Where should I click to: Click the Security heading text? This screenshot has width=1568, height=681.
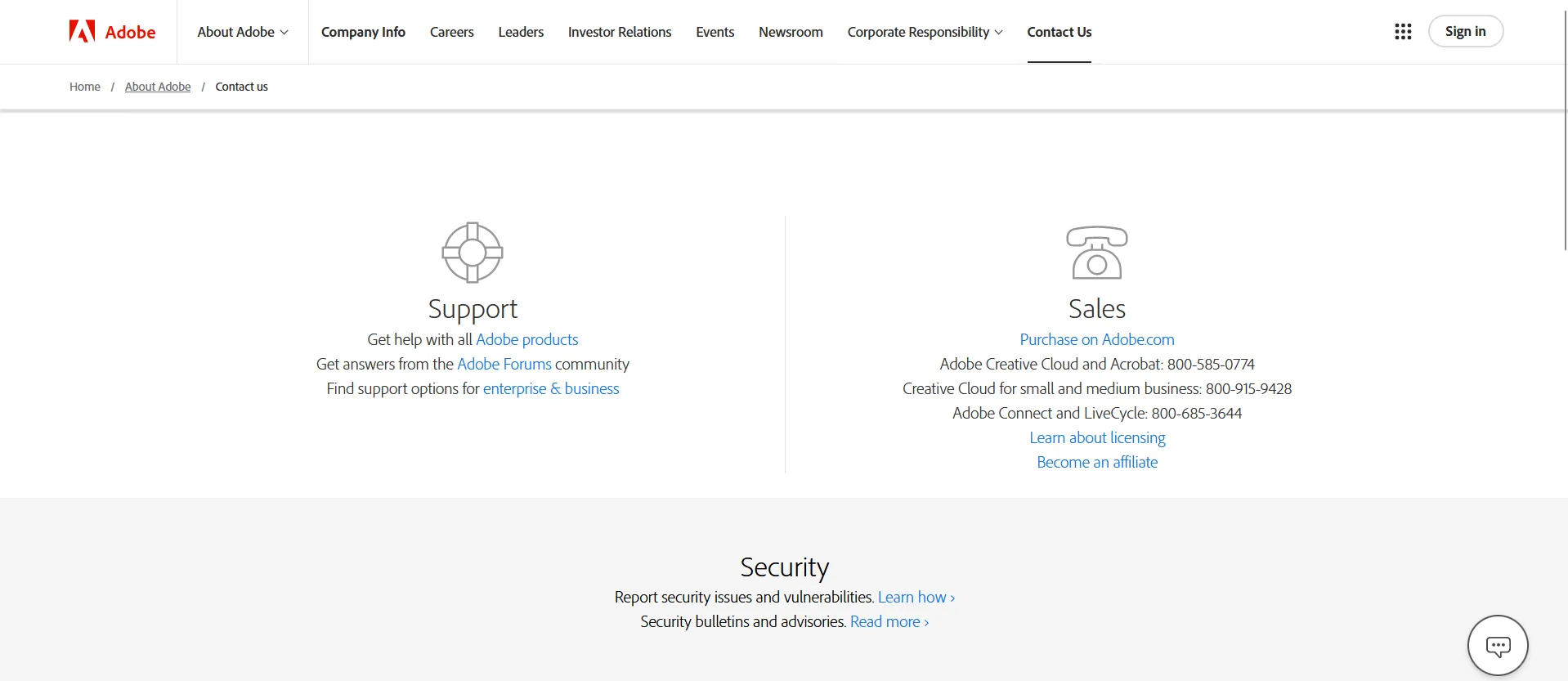[785, 567]
